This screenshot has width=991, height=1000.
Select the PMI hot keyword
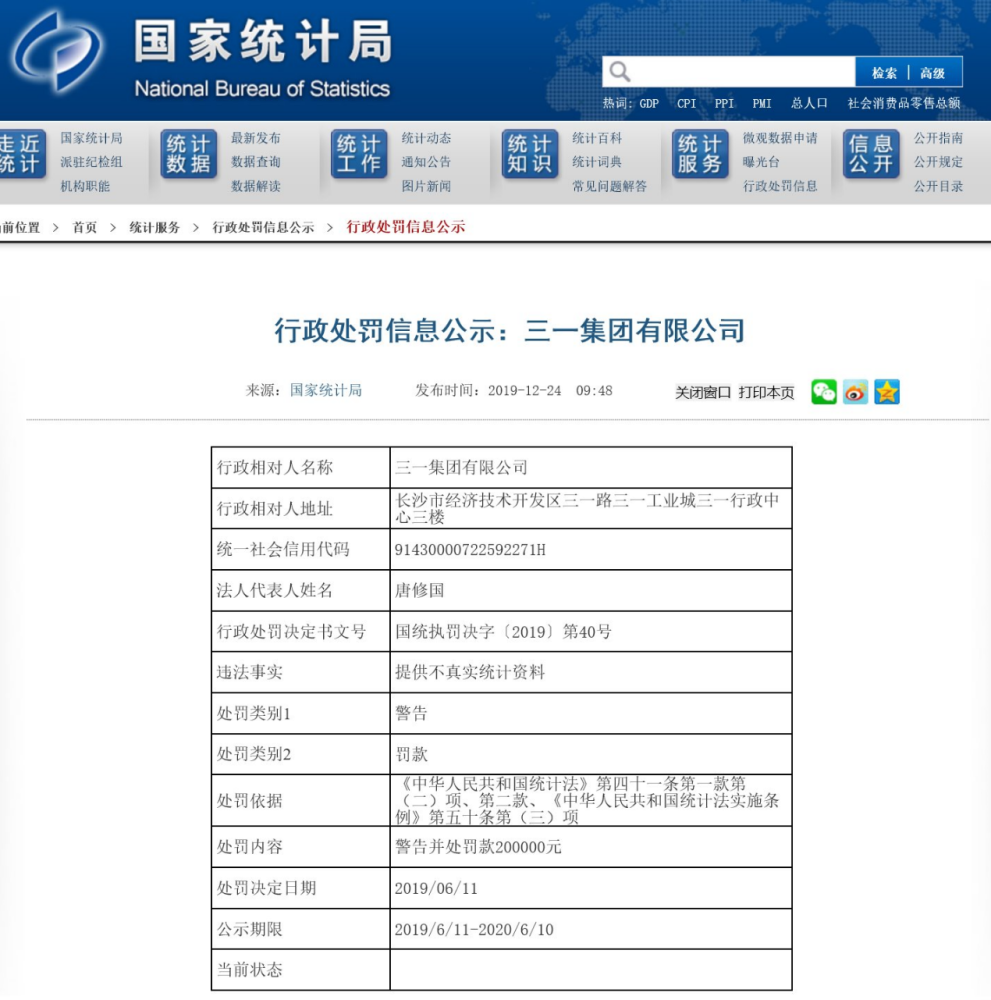point(761,103)
